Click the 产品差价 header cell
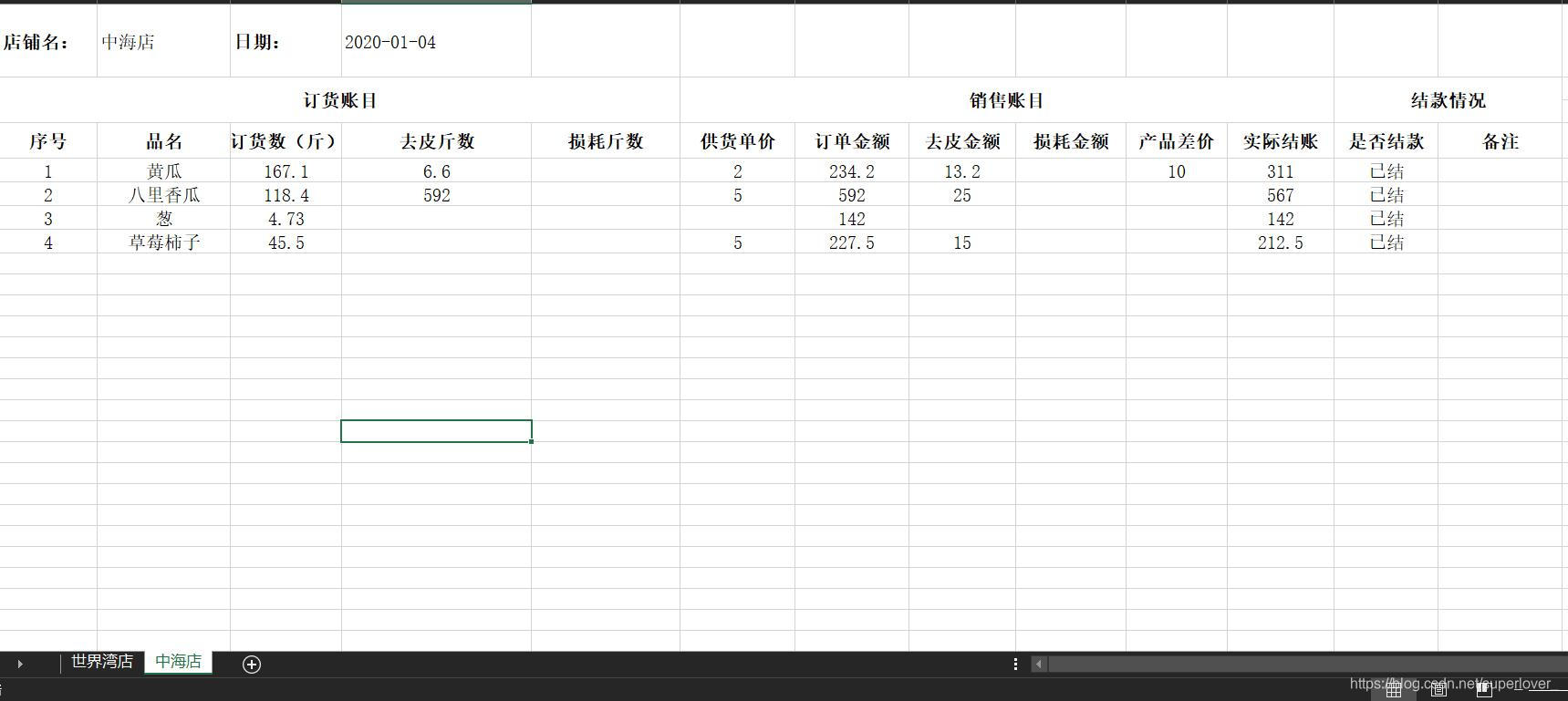This screenshot has height=701, width=1568. tap(1177, 141)
